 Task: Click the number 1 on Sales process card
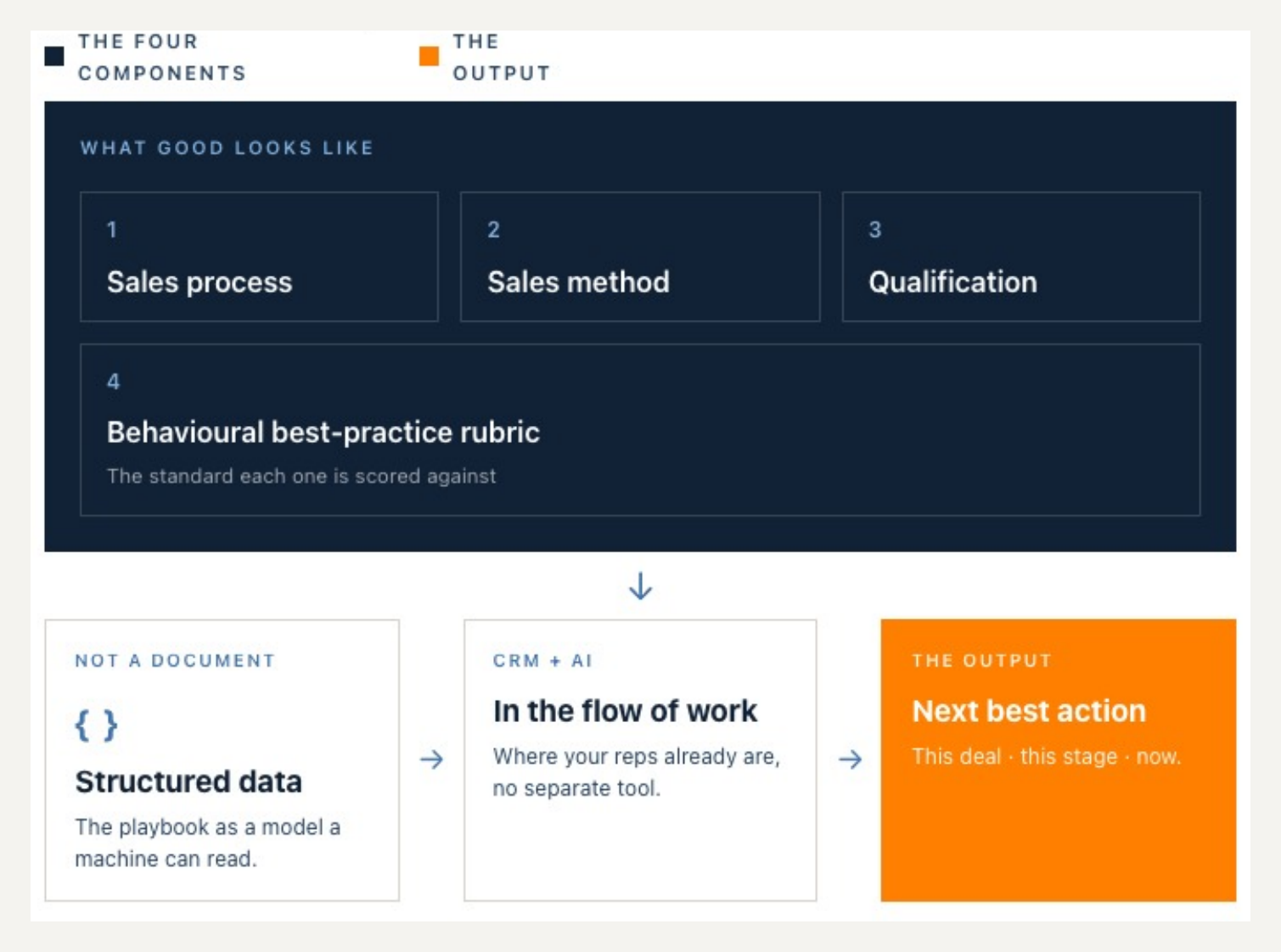coord(111,230)
